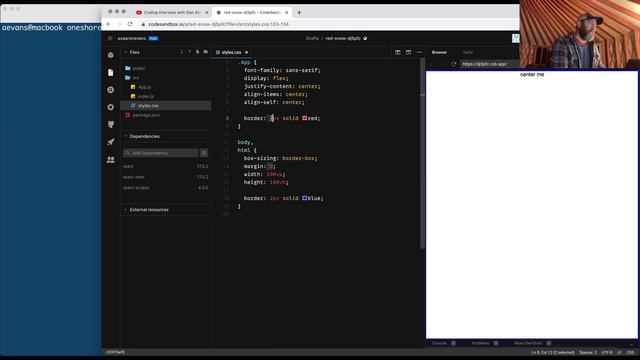Click the UTF-8 encoding status item
This screenshot has height=360, width=640.
point(607,352)
